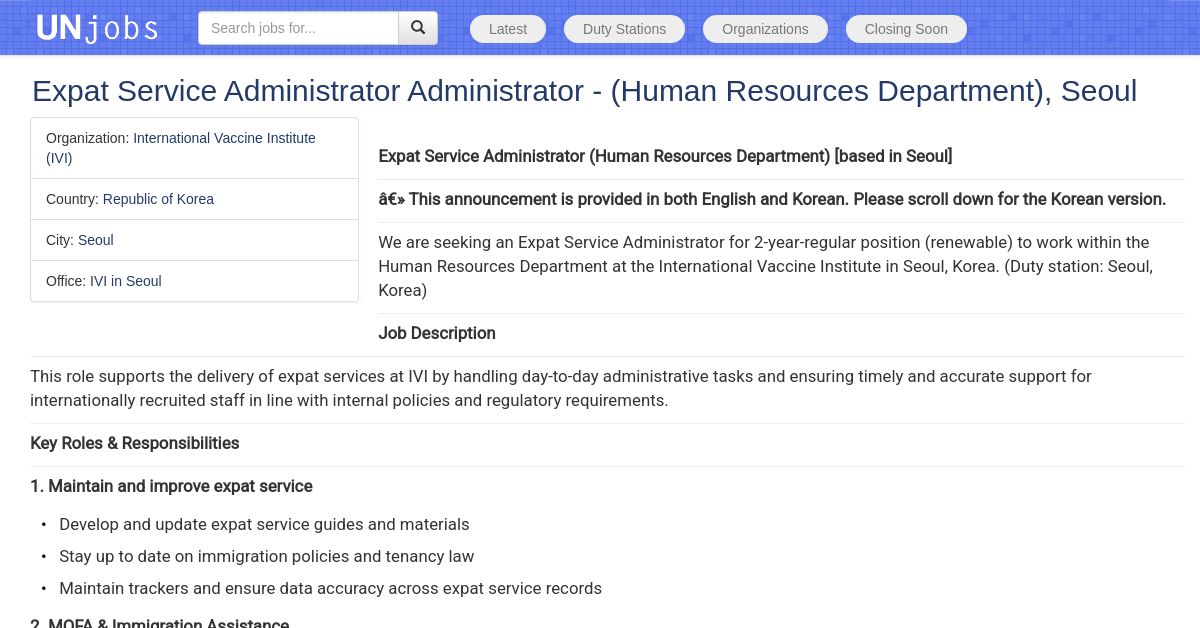Click Key Roles & Responsibilities heading
The height and width of the screenshot is (628, 1200).
pyautogui.click(x=135, y=443)
